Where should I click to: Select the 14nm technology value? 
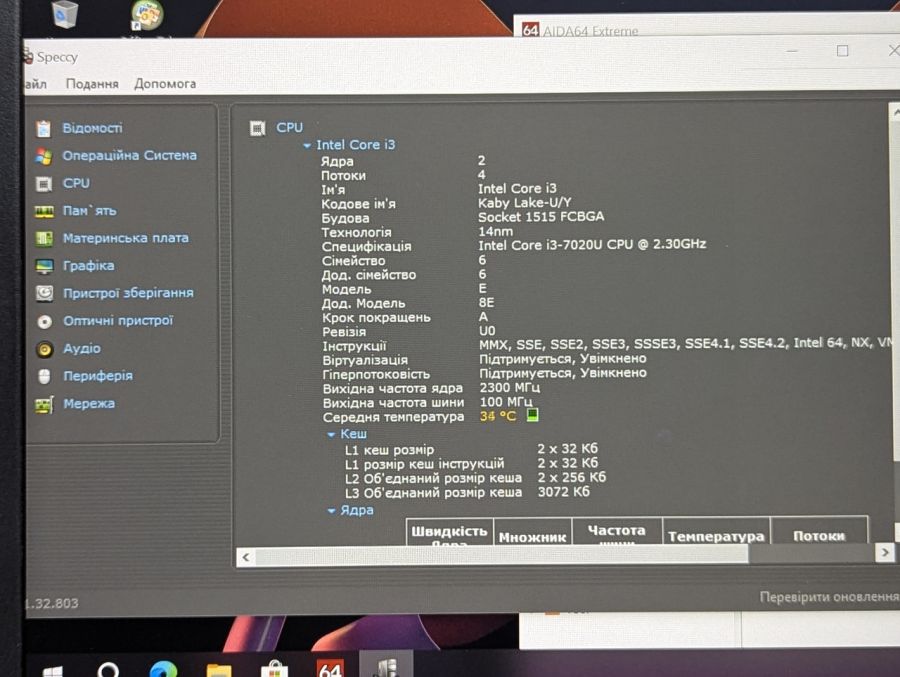[495, 231]
